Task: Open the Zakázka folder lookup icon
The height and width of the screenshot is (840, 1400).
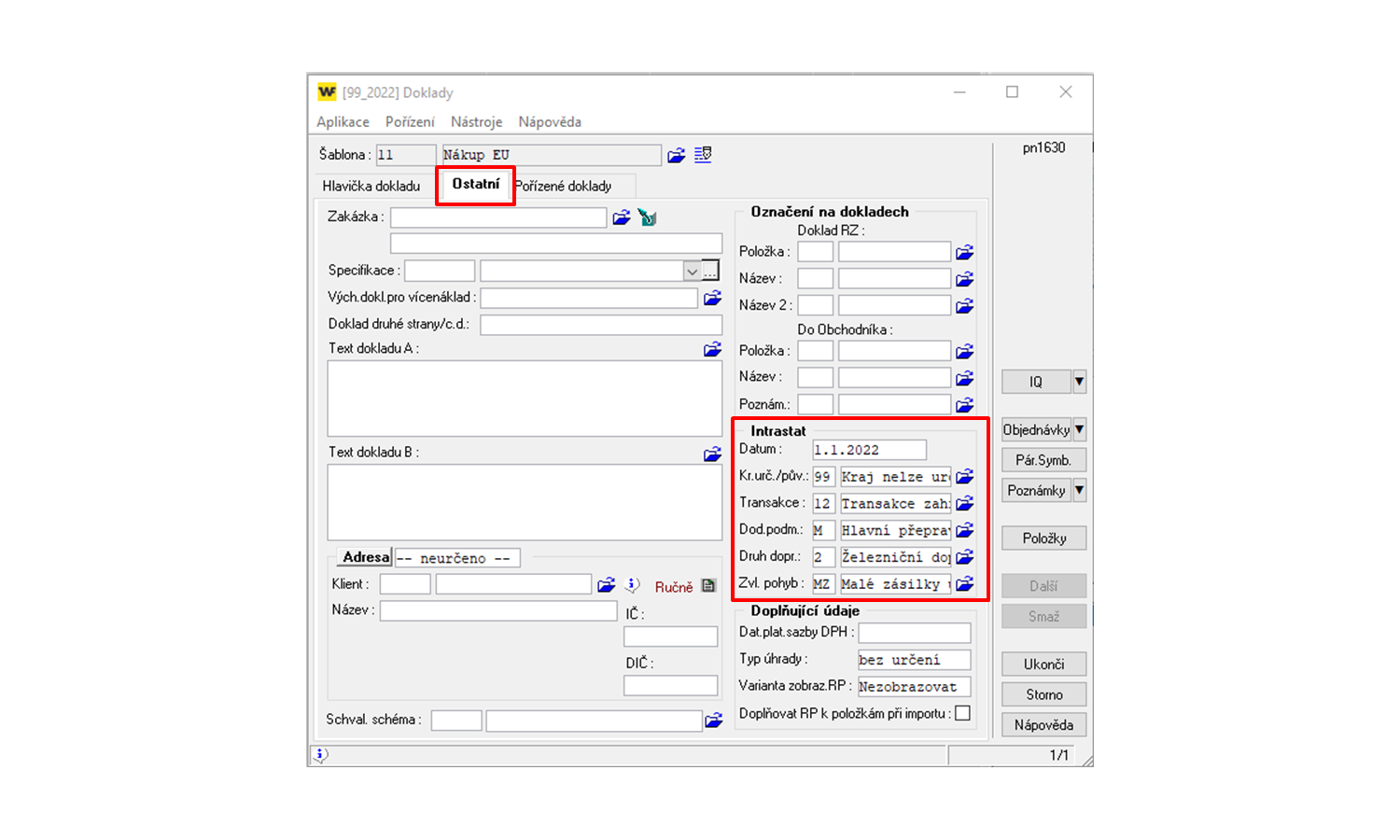Action: tap(622, 217)
